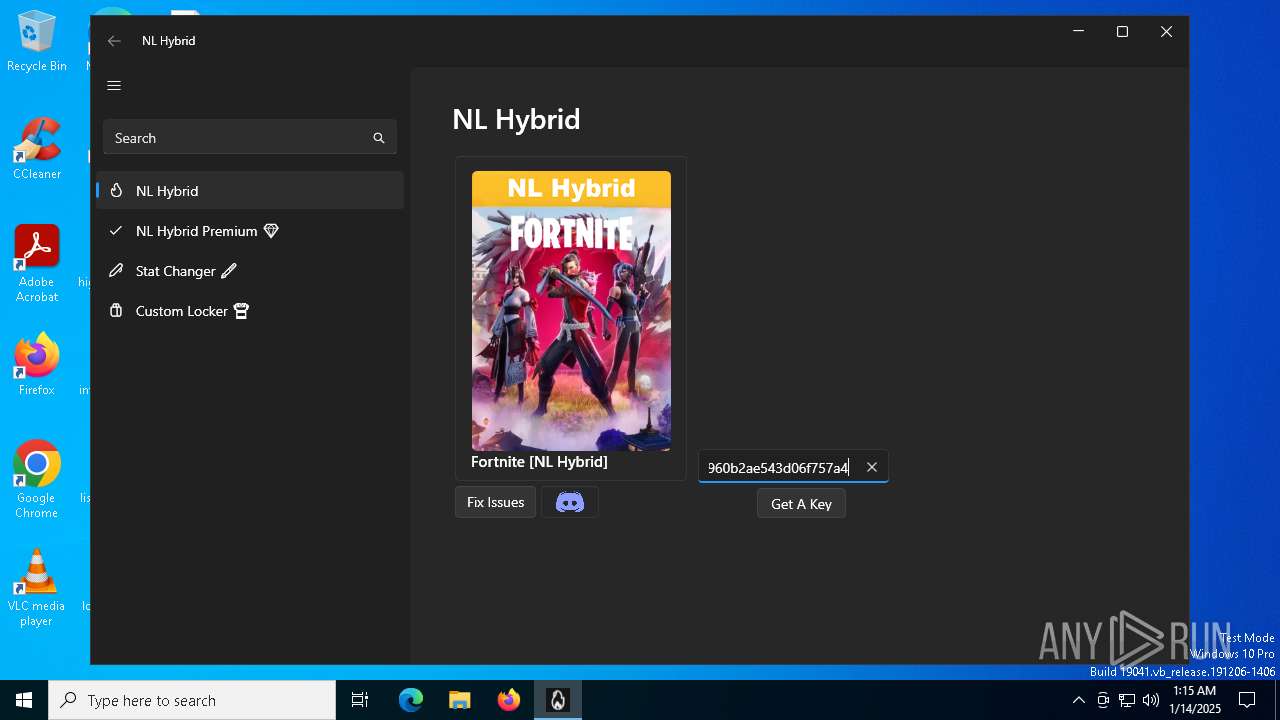Open the NL Hybrid Premium page
This screenshot has height=720, width=1280.
[250, 230]
